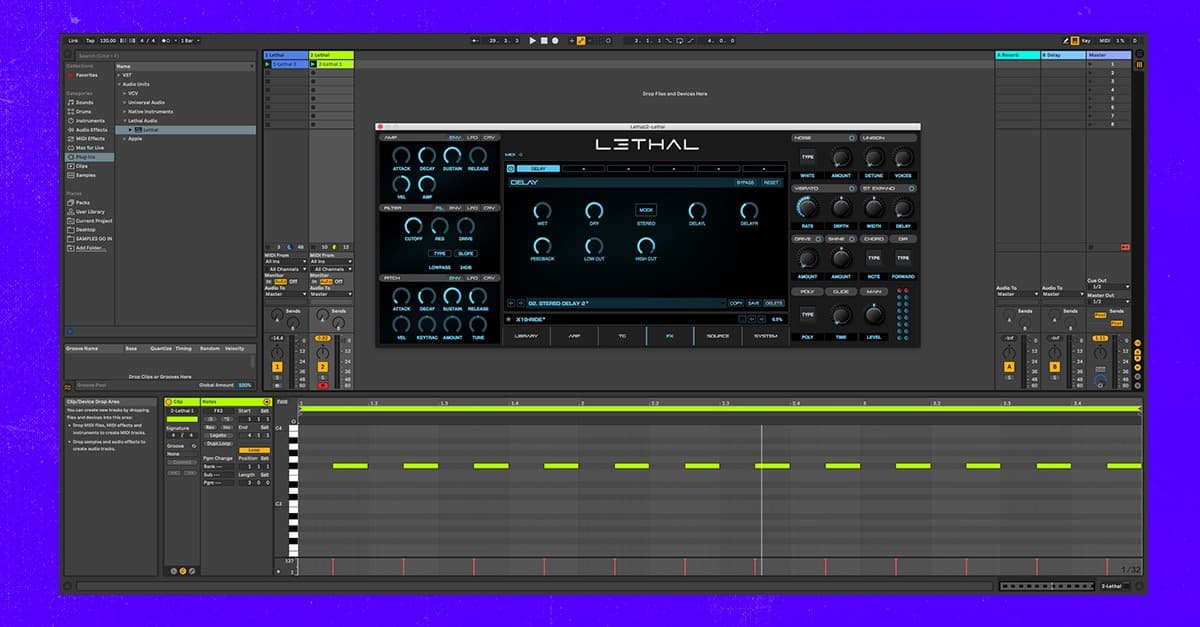Toggle the clip Loop switch
1200x627 pixels.
[x=254, y=450]
